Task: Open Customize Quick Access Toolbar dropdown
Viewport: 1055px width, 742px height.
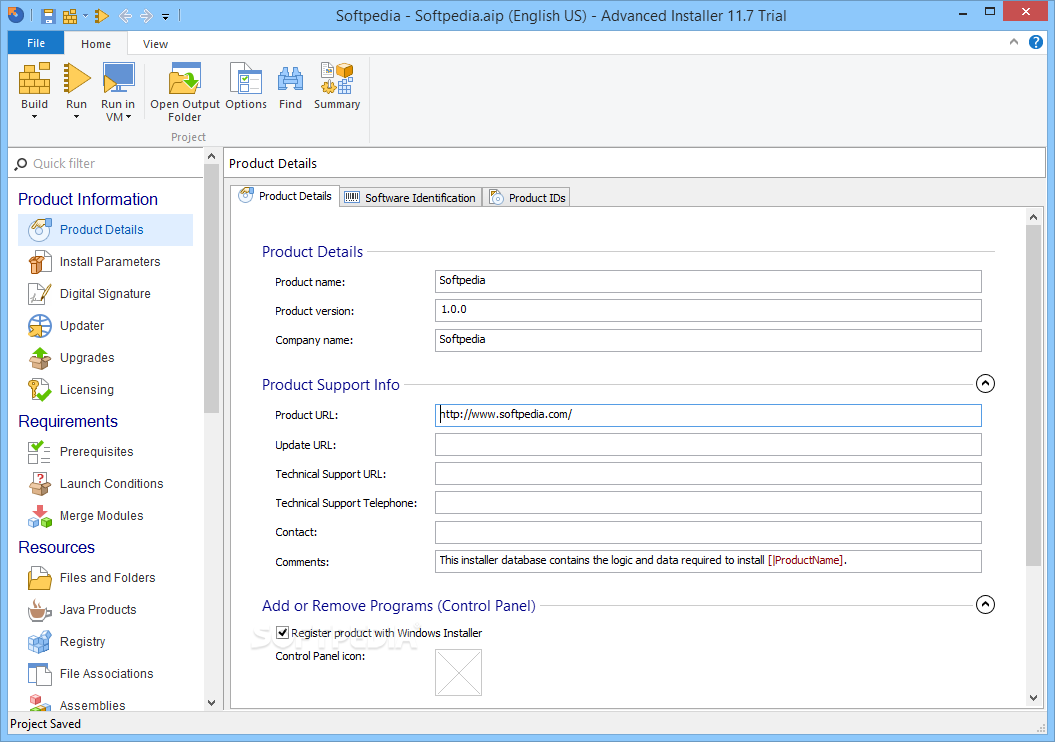Action: point(166,16)
